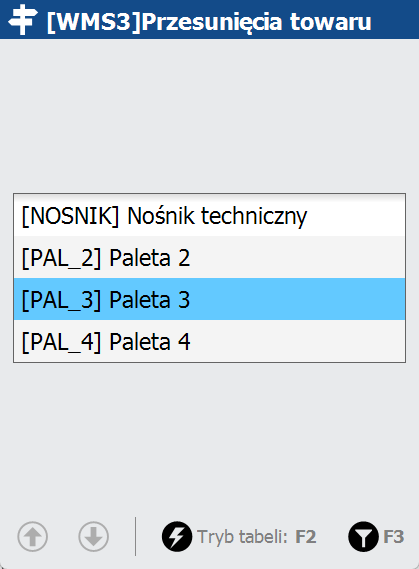Image resolution: width=419 pixels, height=569 pixels.
Task: Click the F2 shortcut label
Action: pos(305,537)
